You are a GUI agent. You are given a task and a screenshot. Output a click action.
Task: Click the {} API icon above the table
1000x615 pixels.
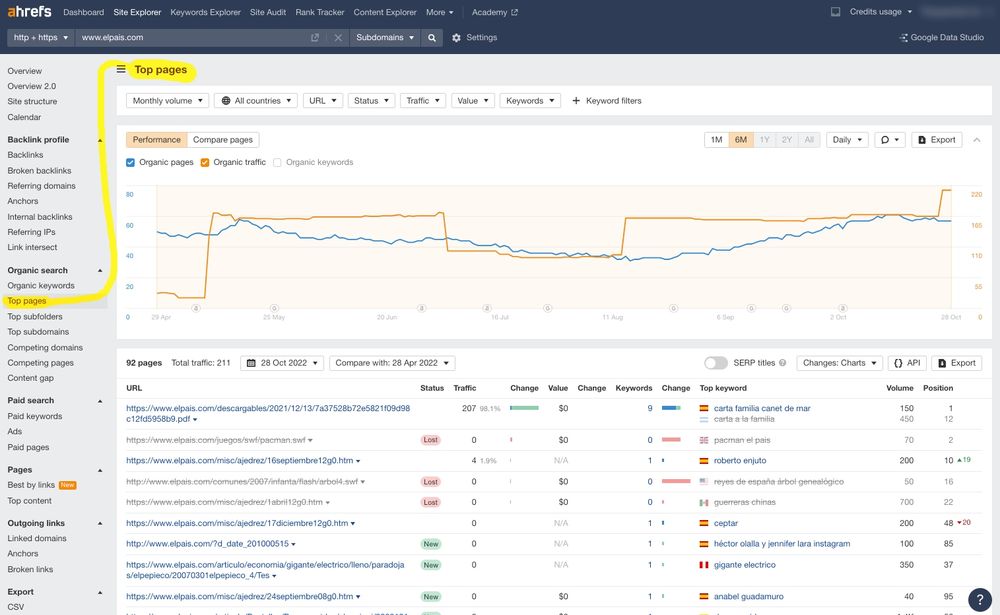(x=907, y=363)
